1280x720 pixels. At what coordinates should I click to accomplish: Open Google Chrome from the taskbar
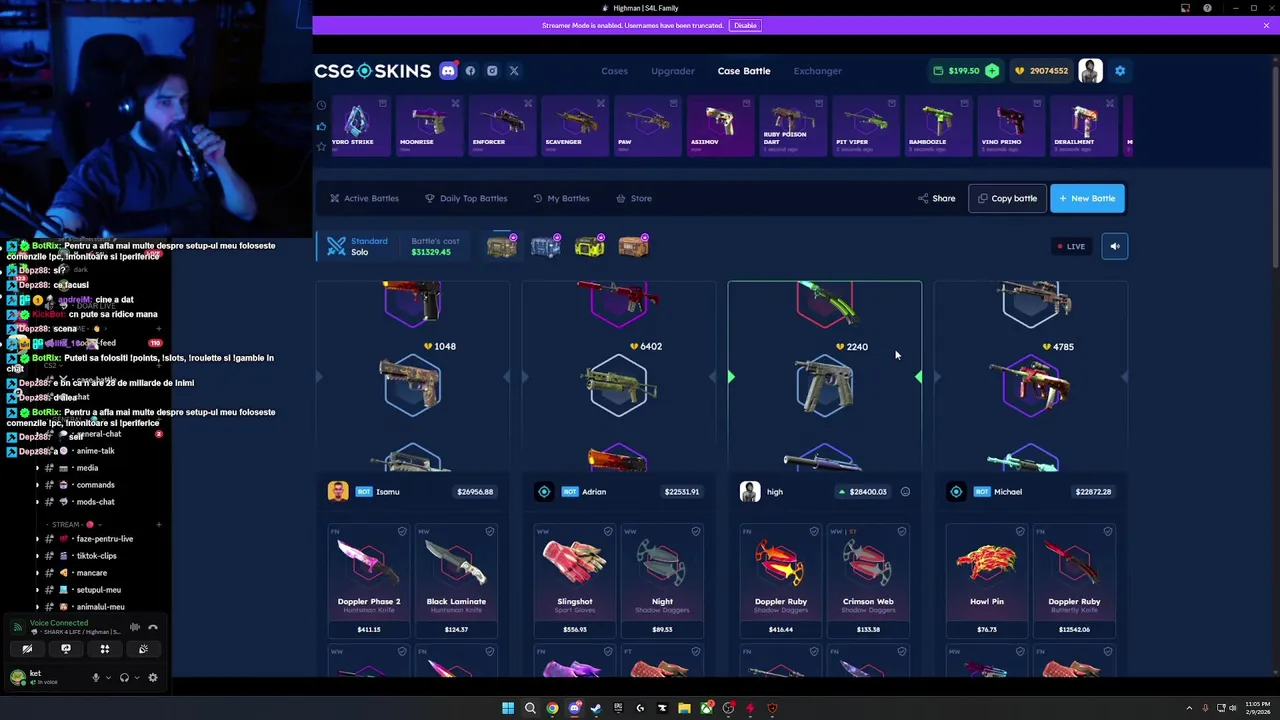pos(552,708)
